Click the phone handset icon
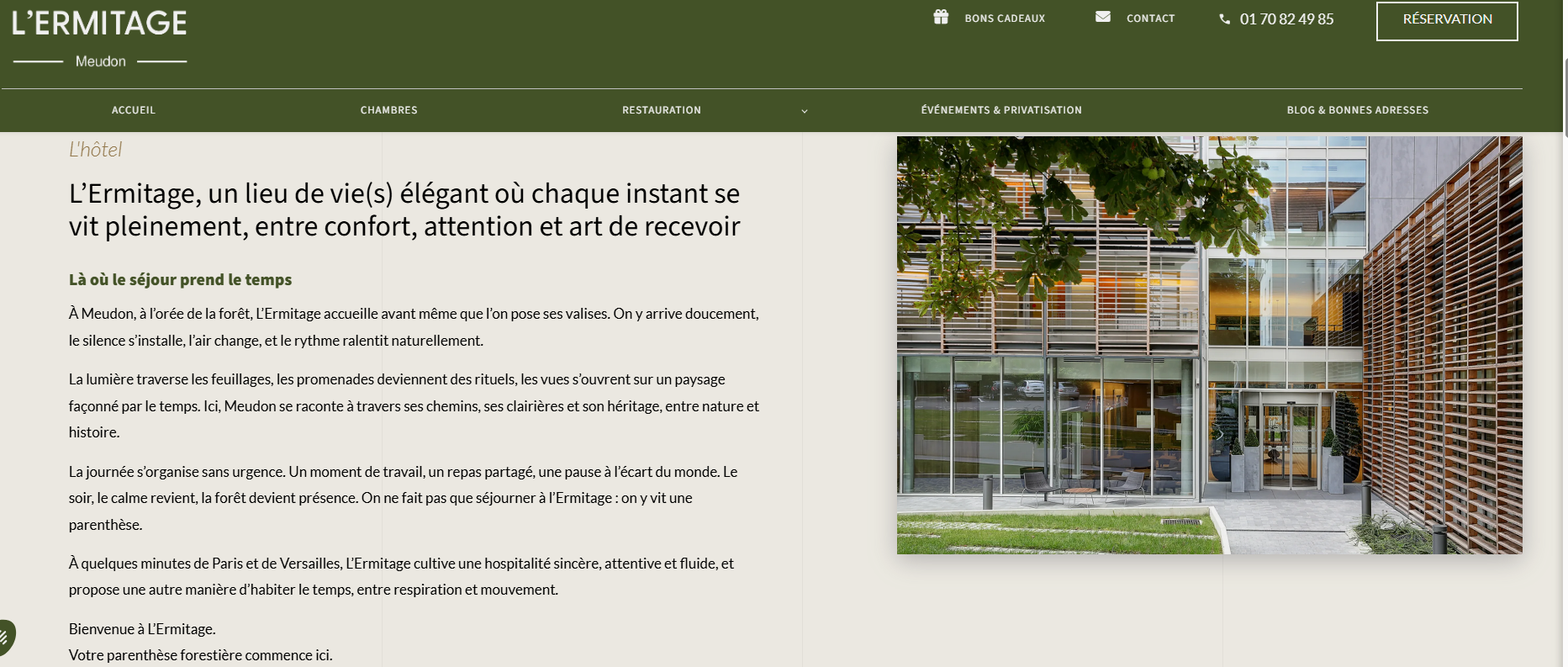This screenshot has width=1568, height=667. [x=1225, y=19]
